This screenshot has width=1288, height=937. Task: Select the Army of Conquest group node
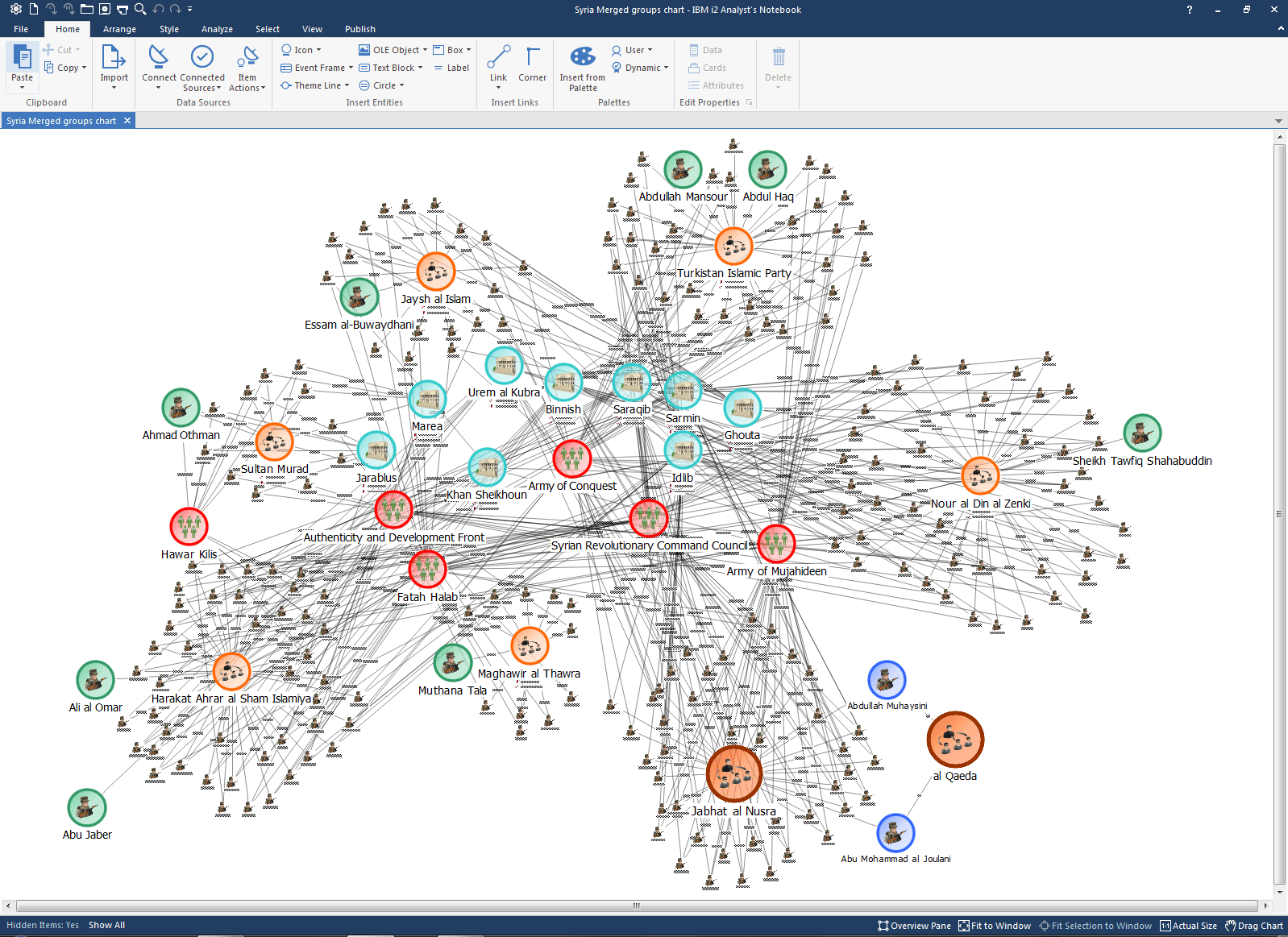pos(572,459)
